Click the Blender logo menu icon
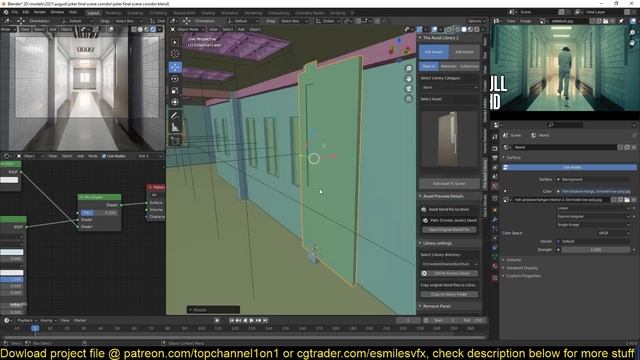Image resolution: width=640 pixels, height=360 pixels. (6, 12)
